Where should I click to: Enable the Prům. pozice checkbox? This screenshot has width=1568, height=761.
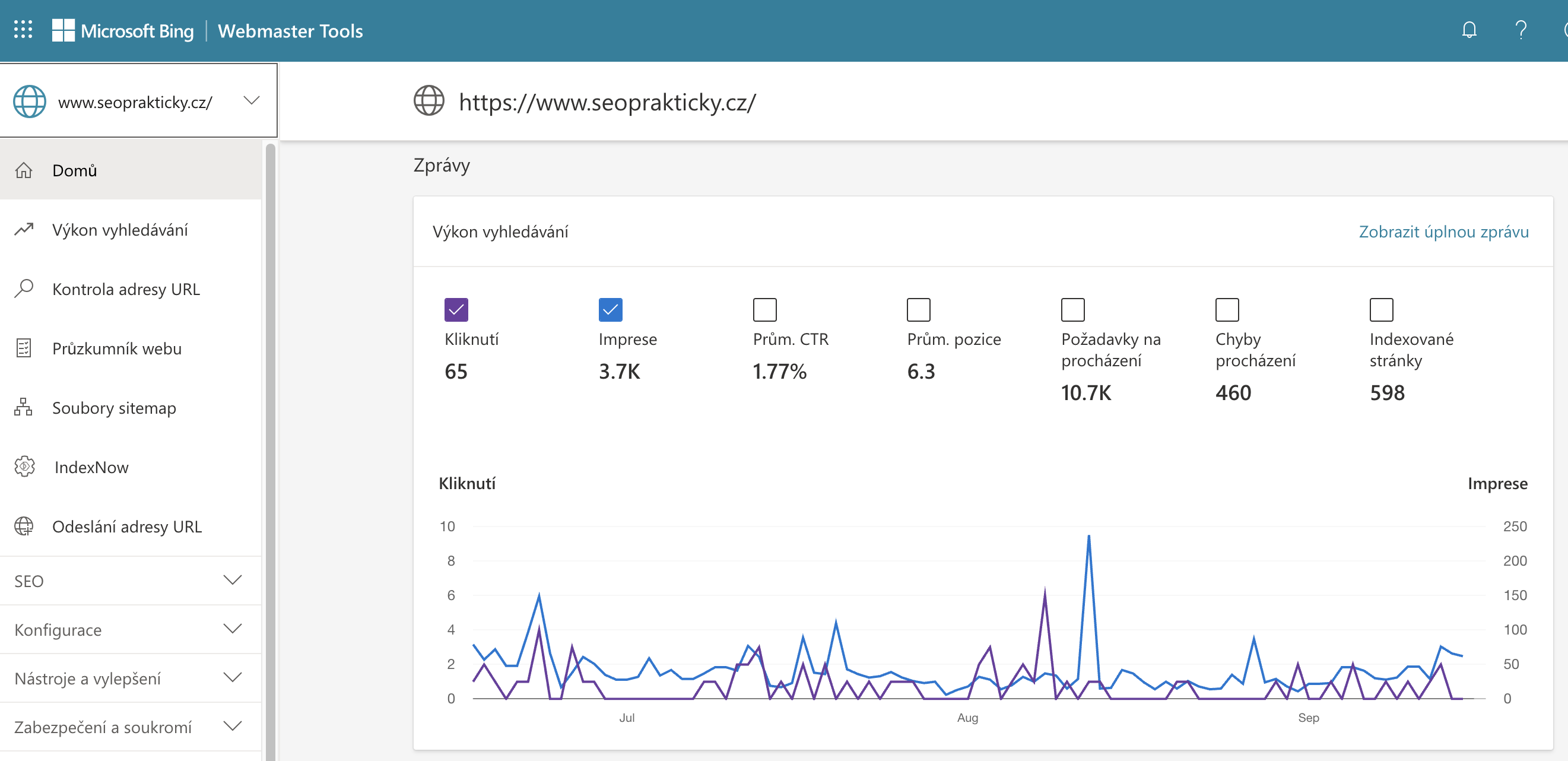tap(919, 310)
